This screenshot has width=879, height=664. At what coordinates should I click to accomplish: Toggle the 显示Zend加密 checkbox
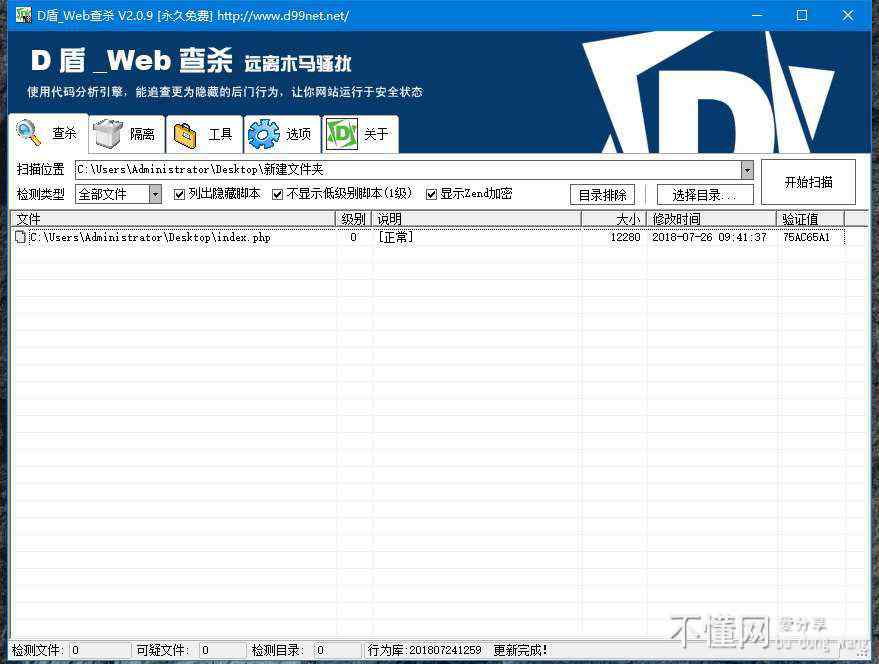tap(431, 194)
